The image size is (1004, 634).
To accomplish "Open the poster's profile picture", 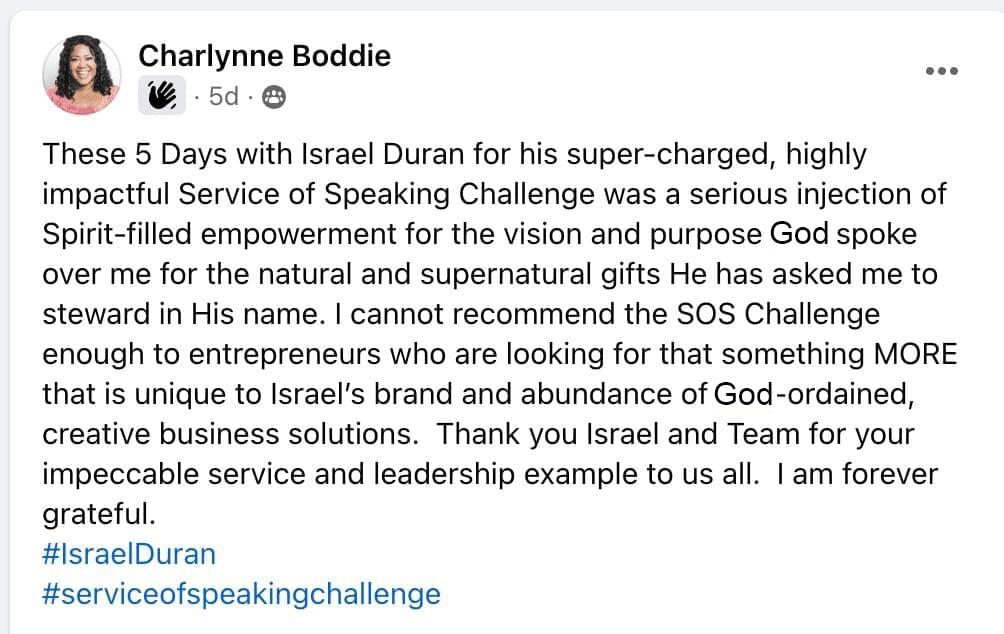I will pyautogui.click(x=82, y=74).
